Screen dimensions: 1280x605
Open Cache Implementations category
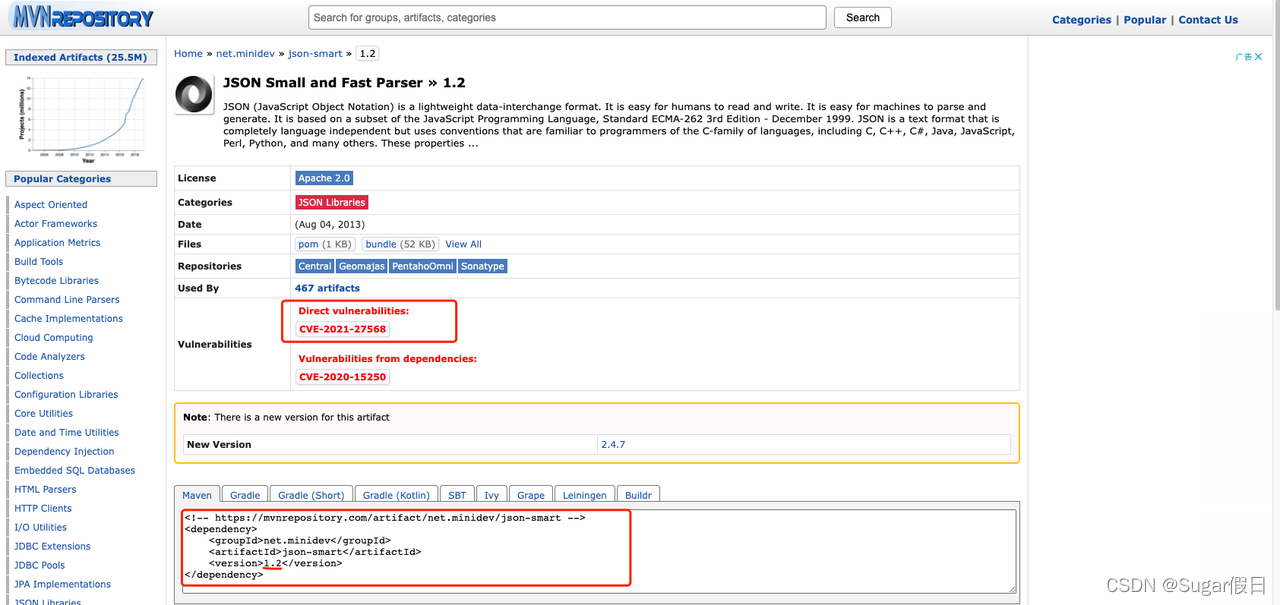click(x=68, y=319)
